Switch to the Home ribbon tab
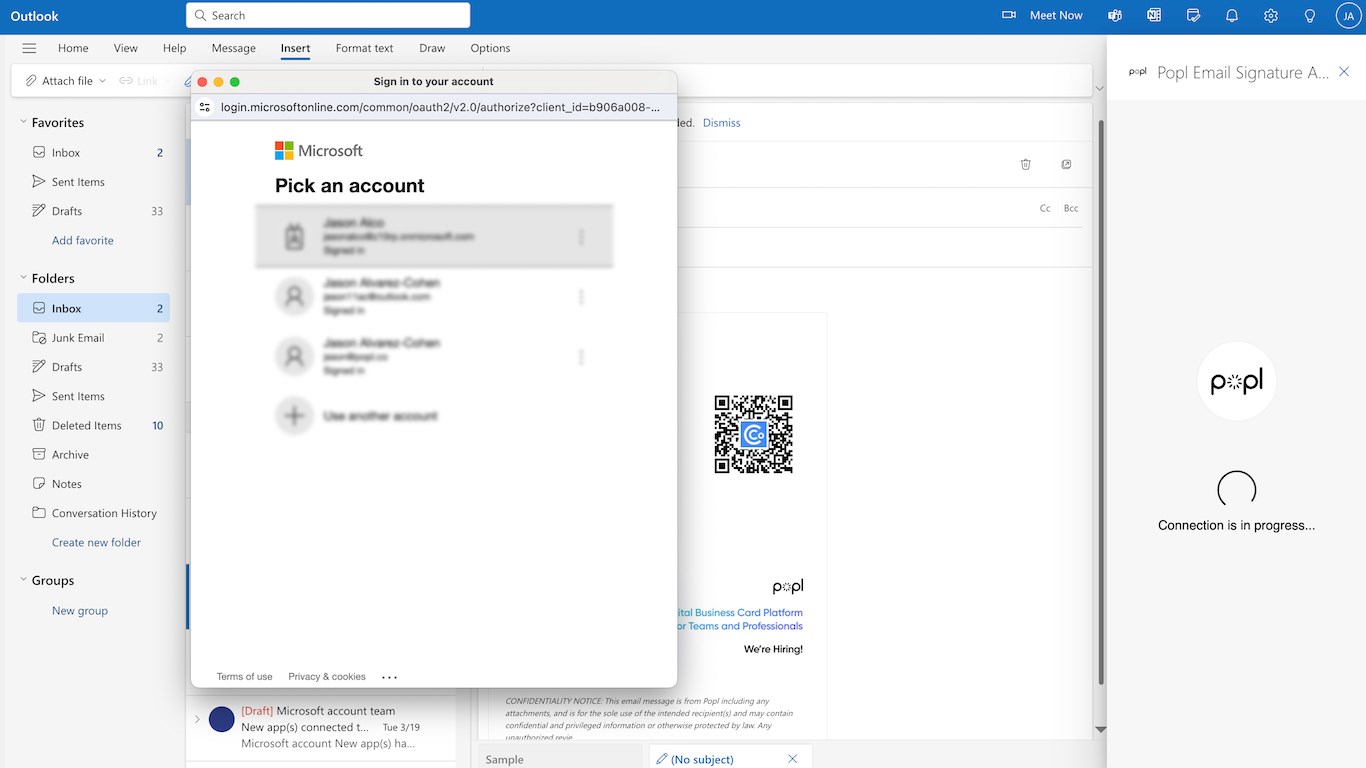Viewport: 1366px width, 768px height. click(73, 48)
